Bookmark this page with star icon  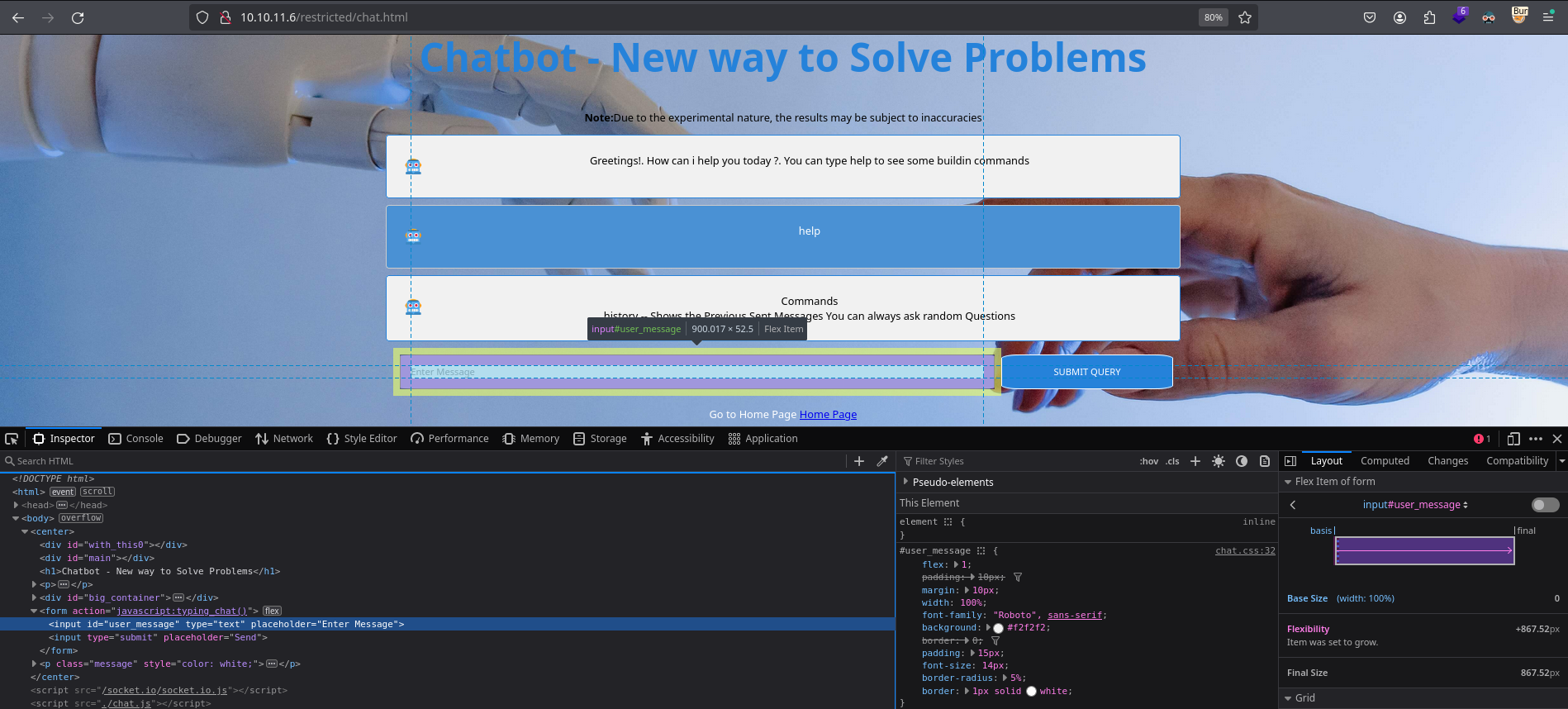tap(1245, 17)
